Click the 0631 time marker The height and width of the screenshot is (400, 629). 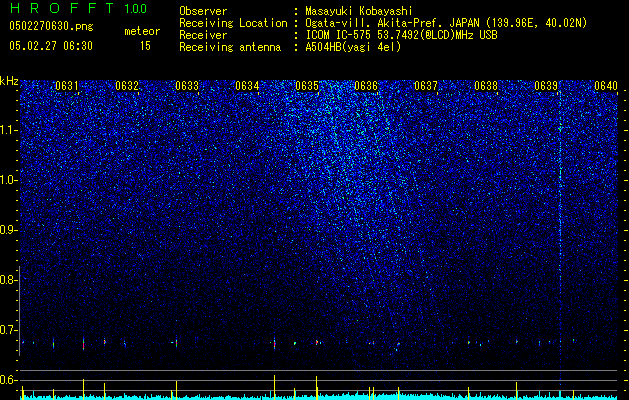coord(67,86)
